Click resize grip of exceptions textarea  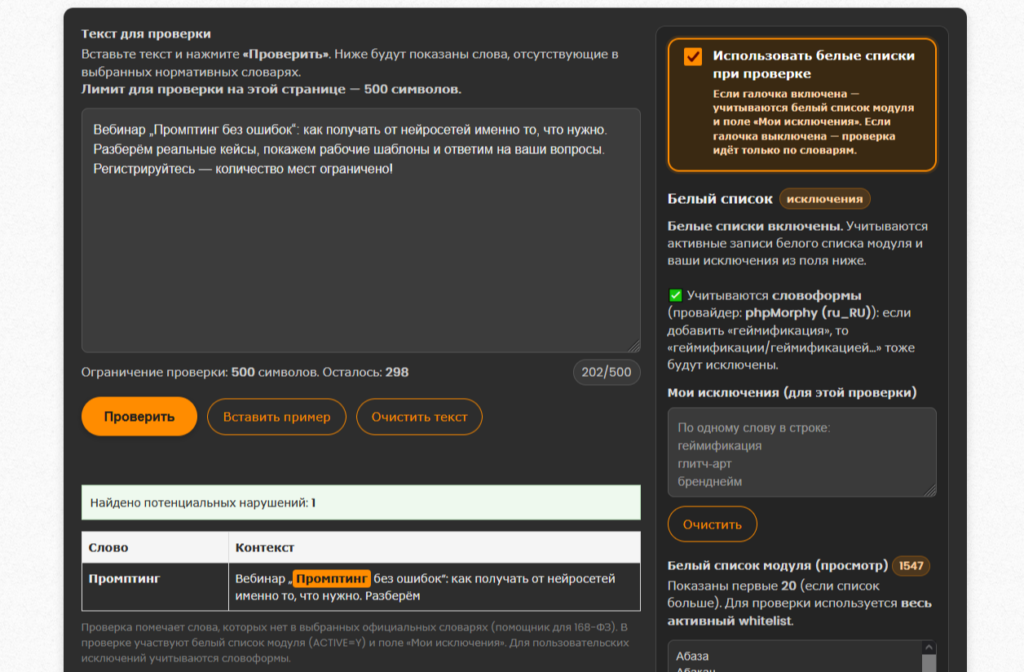point(931,490)
